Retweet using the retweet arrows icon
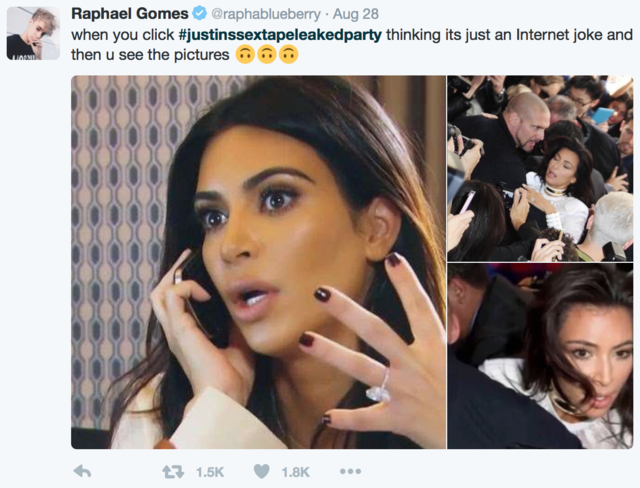The width and height of the screenshot is (640, 488). pos(173,472)
